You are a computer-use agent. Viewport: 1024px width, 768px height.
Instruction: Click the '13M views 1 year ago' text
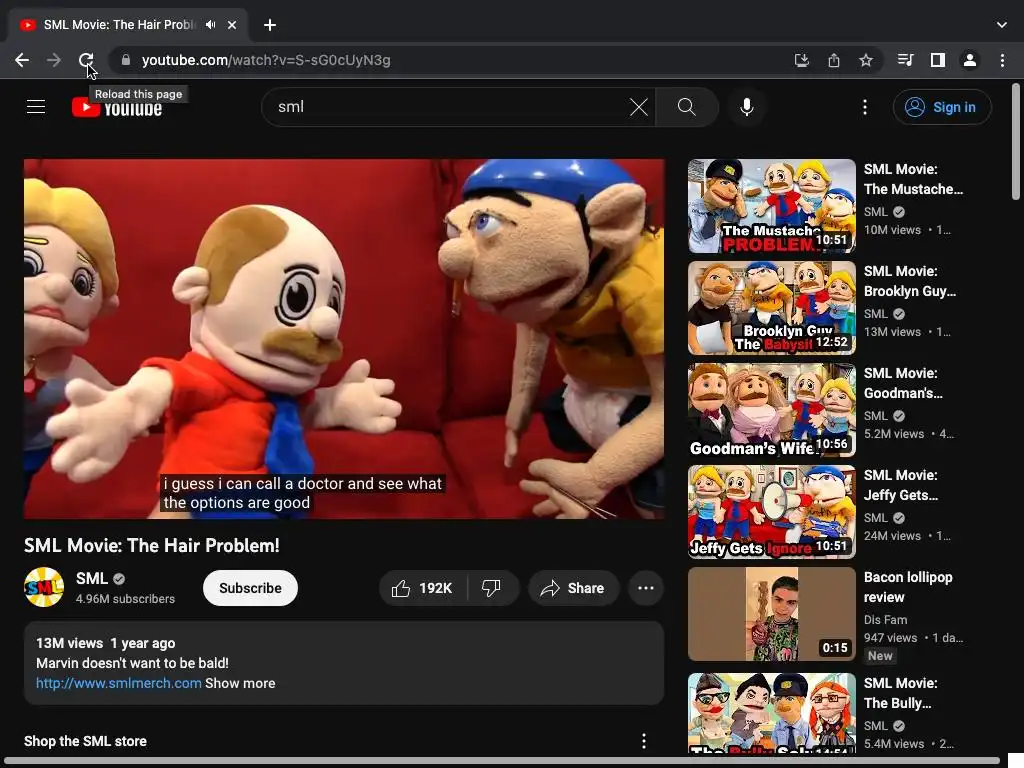click(105, 643)
